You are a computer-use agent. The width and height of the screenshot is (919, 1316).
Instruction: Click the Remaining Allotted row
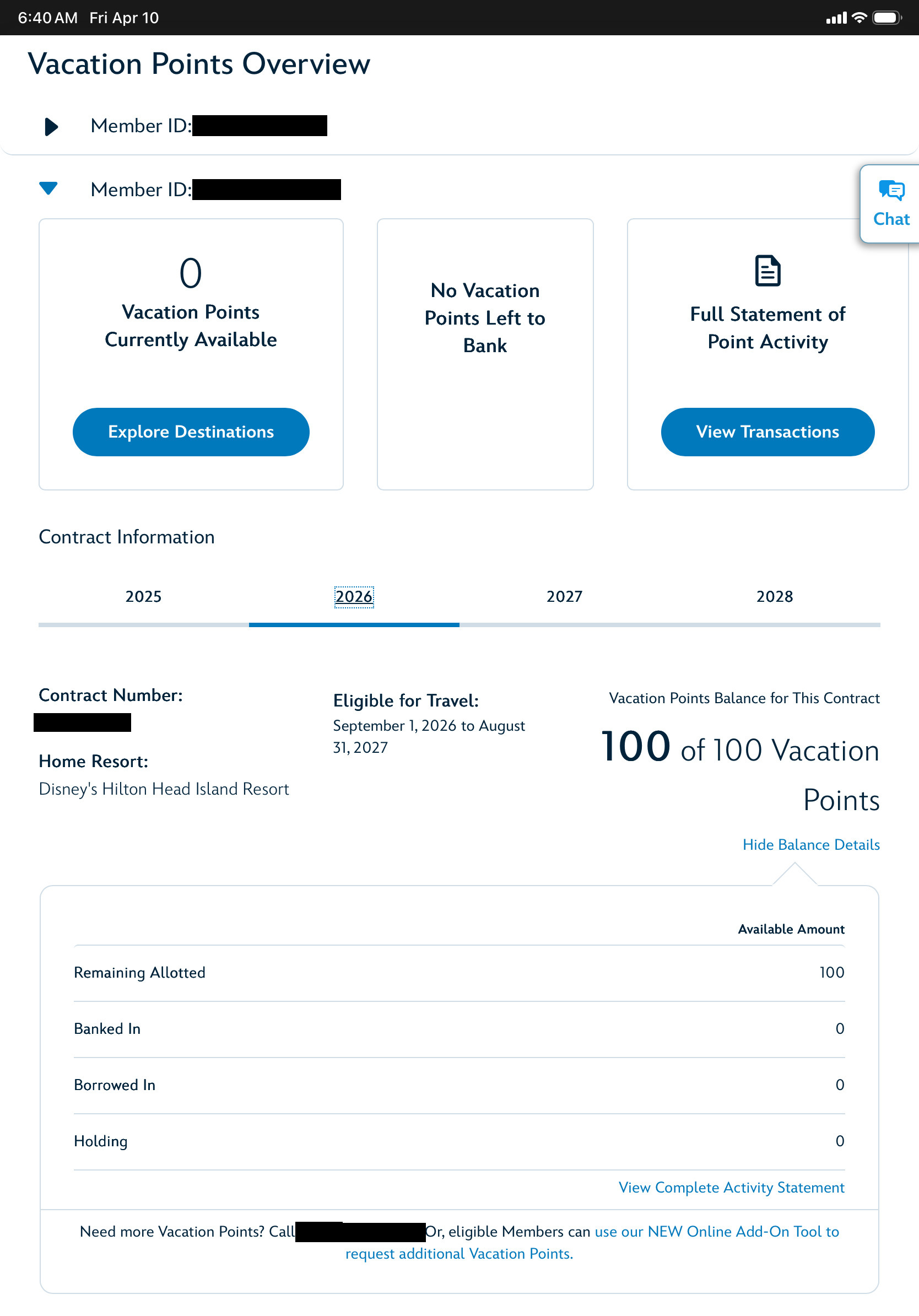(459, 973)
